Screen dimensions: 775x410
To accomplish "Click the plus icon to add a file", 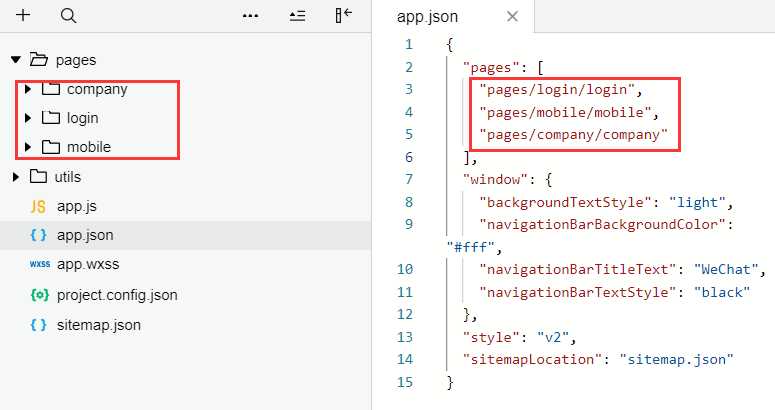I will 23,15.
